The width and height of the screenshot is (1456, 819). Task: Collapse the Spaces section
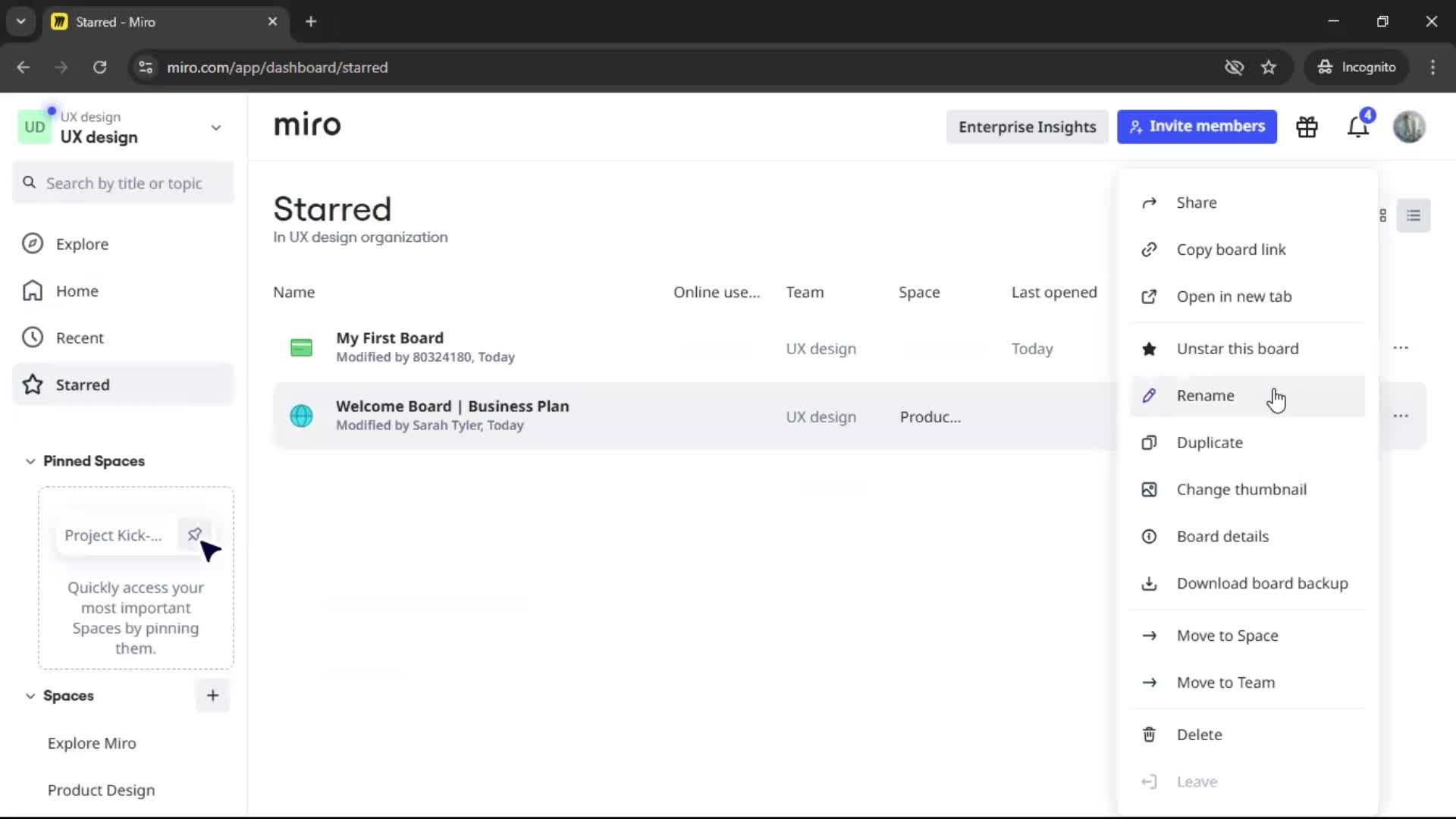(30, 696)
